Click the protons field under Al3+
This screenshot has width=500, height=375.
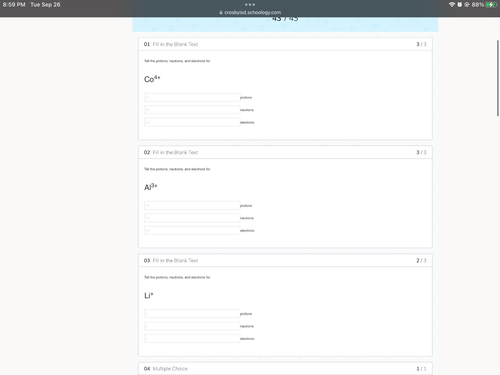point(192,205)
